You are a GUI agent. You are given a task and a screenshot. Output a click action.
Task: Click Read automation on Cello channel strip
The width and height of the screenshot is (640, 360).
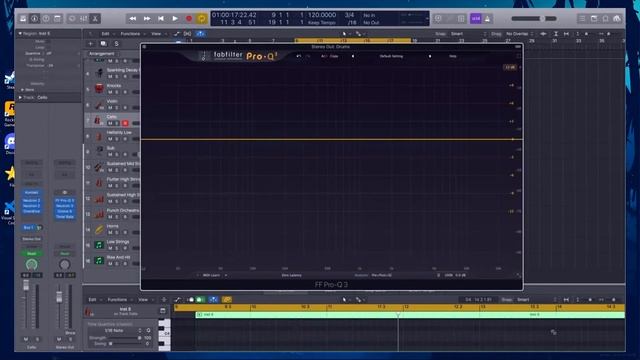31,253
